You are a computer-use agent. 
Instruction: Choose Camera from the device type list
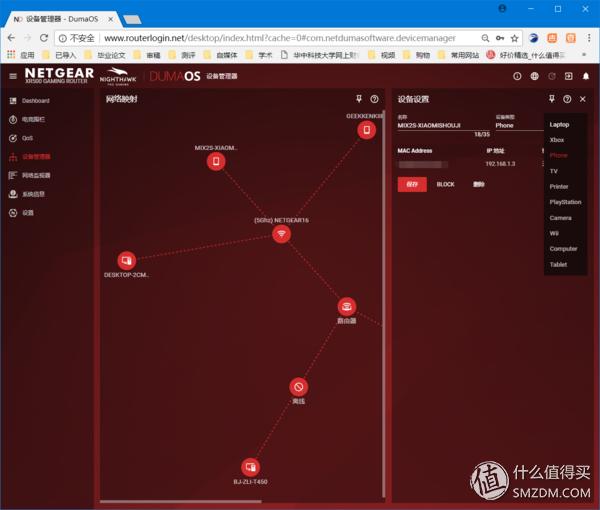561,218
